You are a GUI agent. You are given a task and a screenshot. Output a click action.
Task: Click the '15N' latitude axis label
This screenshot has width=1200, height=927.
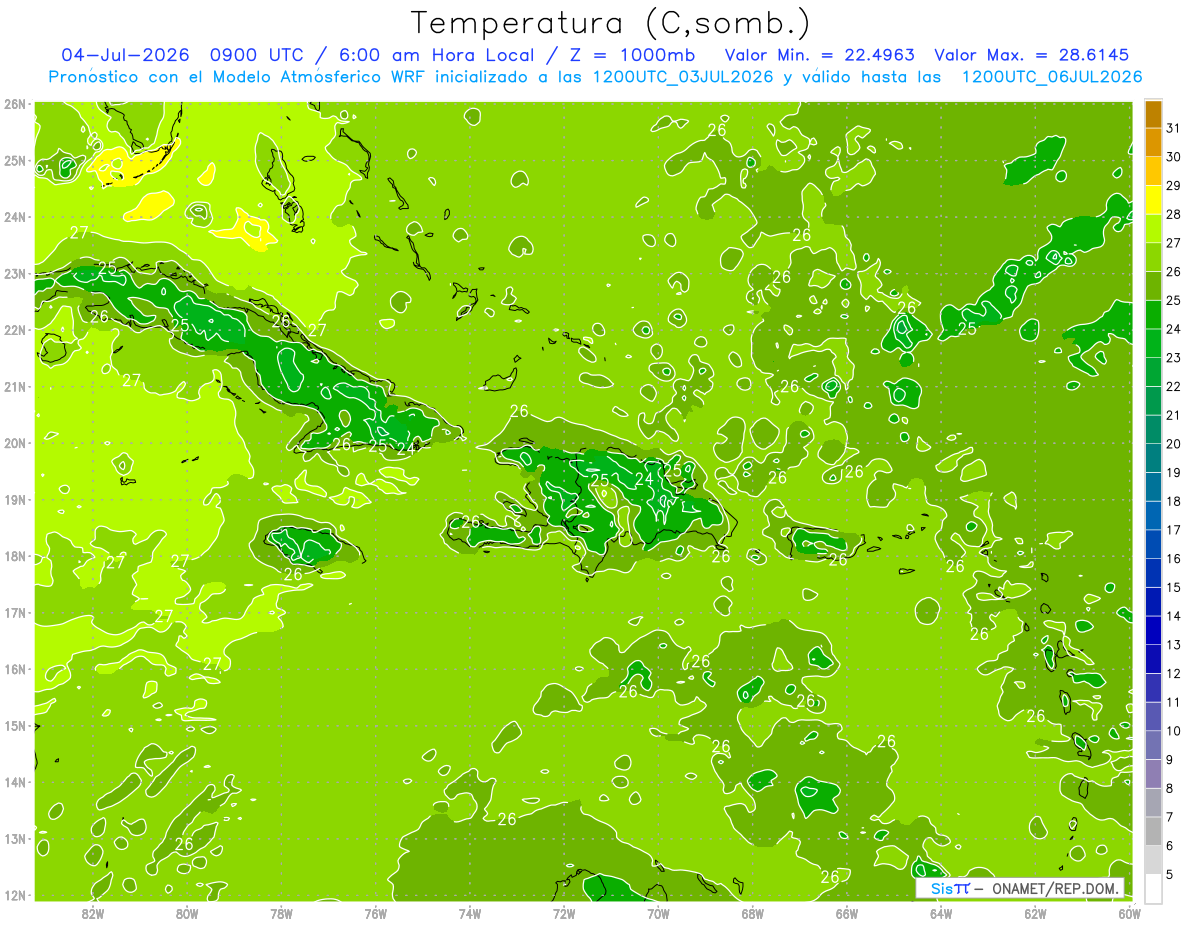click(x=14, y=725)
